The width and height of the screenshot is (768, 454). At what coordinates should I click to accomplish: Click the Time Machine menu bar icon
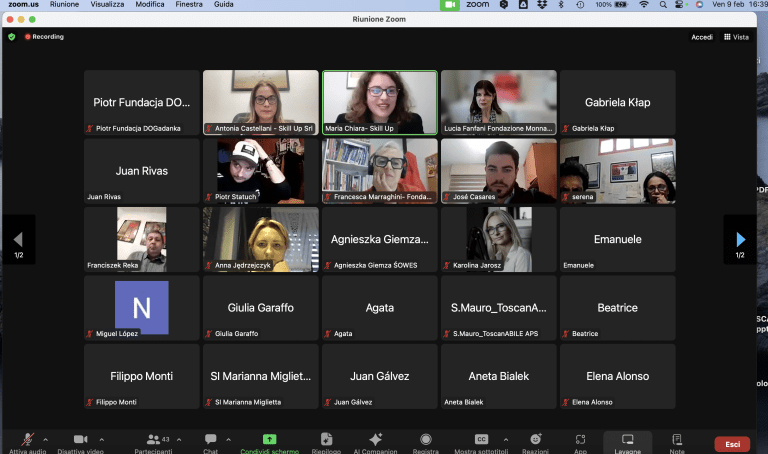pos(580,4)
